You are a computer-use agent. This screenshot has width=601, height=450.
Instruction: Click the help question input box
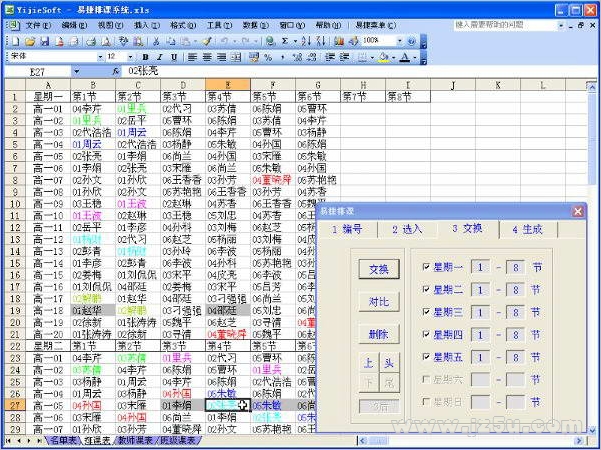(x=505, y=25)
